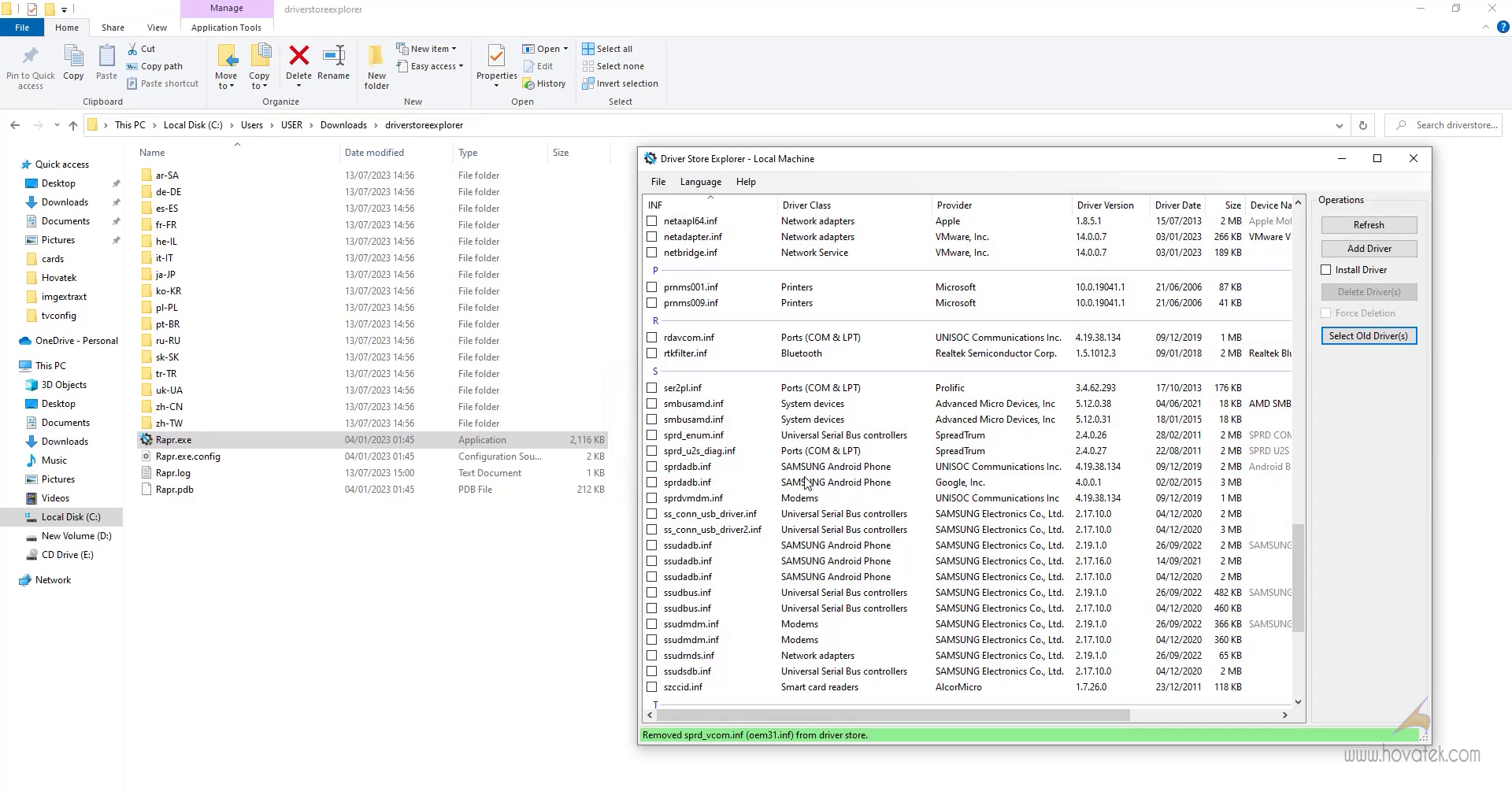
Task: Toggle the Install Driver checkbox
Action: [x=1326, y=270]
